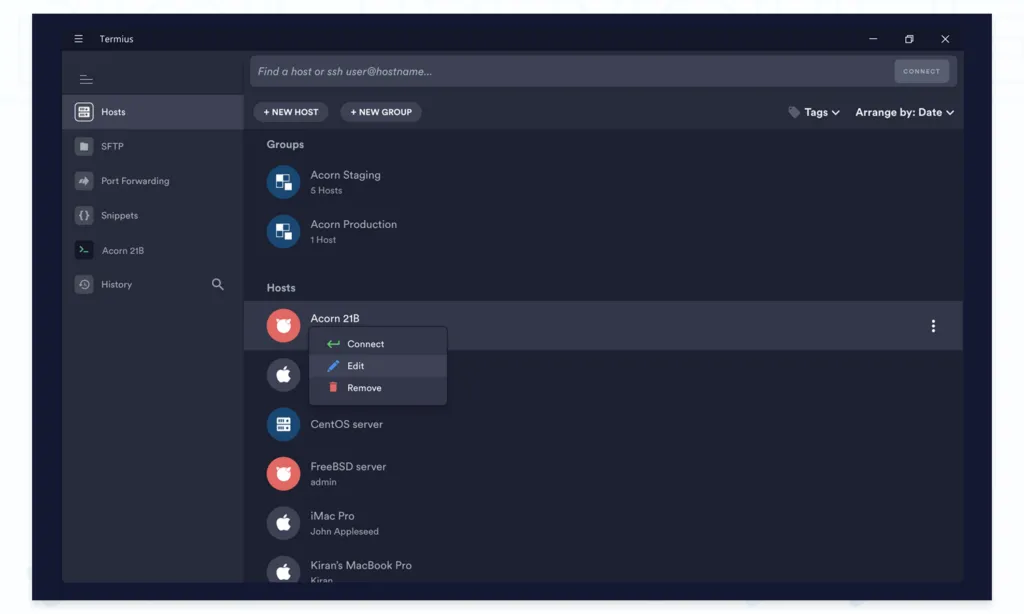The image size is (1024, 614).
Task: Close the Termius window
Action: pos(945,39)
